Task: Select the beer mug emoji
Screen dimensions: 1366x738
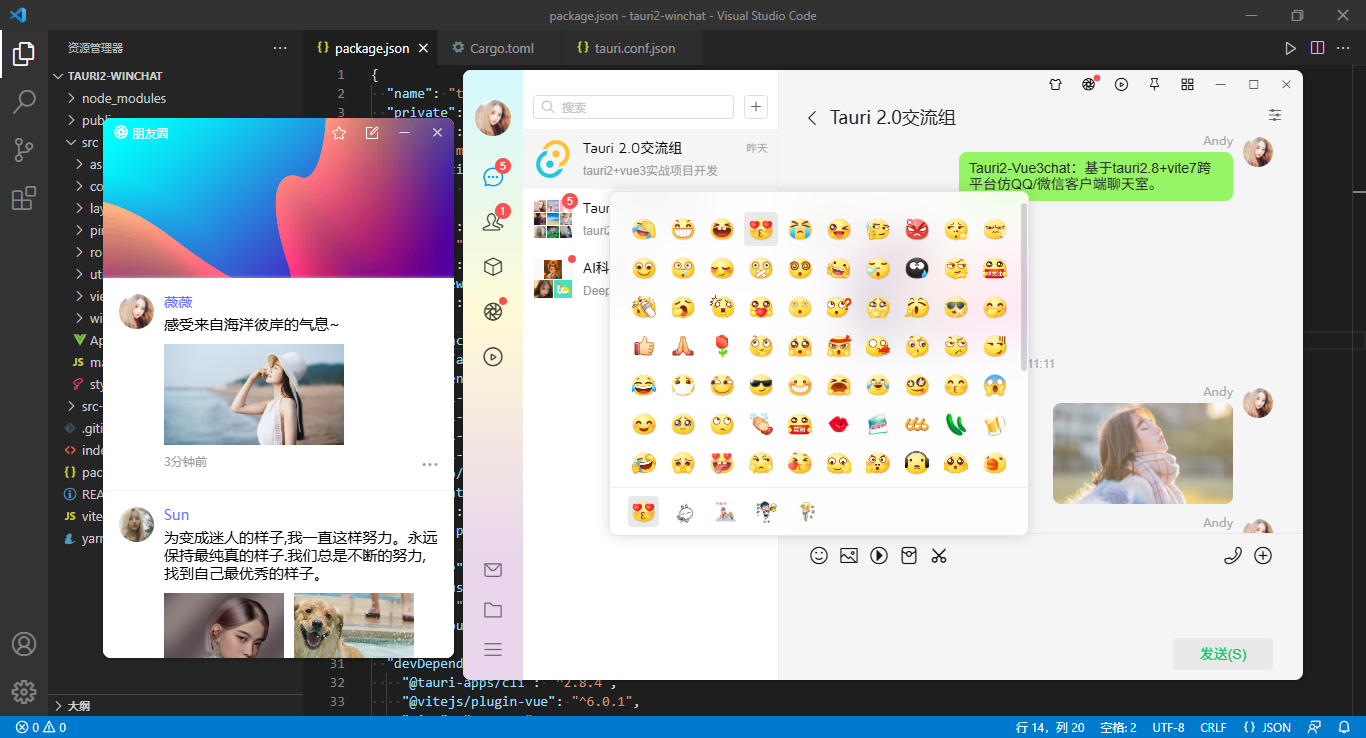Action: (x=995, y=424)
